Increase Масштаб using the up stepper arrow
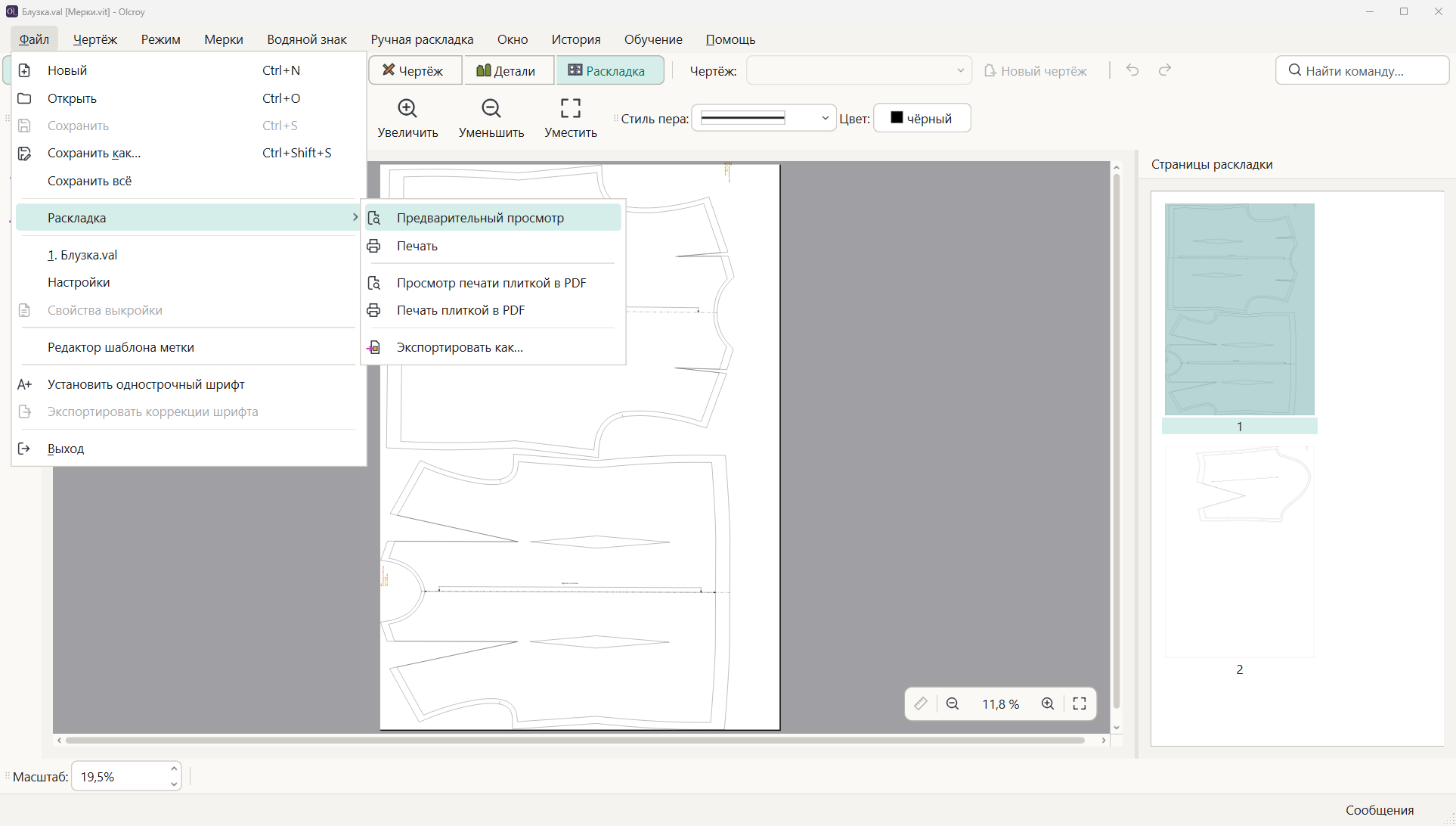This screenshot has width=1456, height=826. [174, 769]
